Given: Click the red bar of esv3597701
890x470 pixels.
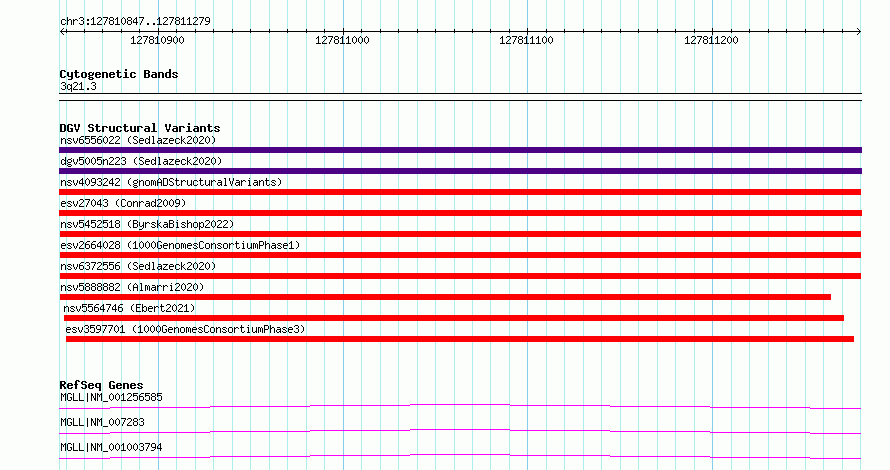Looking at the screenshot, I should coord(460,339).
